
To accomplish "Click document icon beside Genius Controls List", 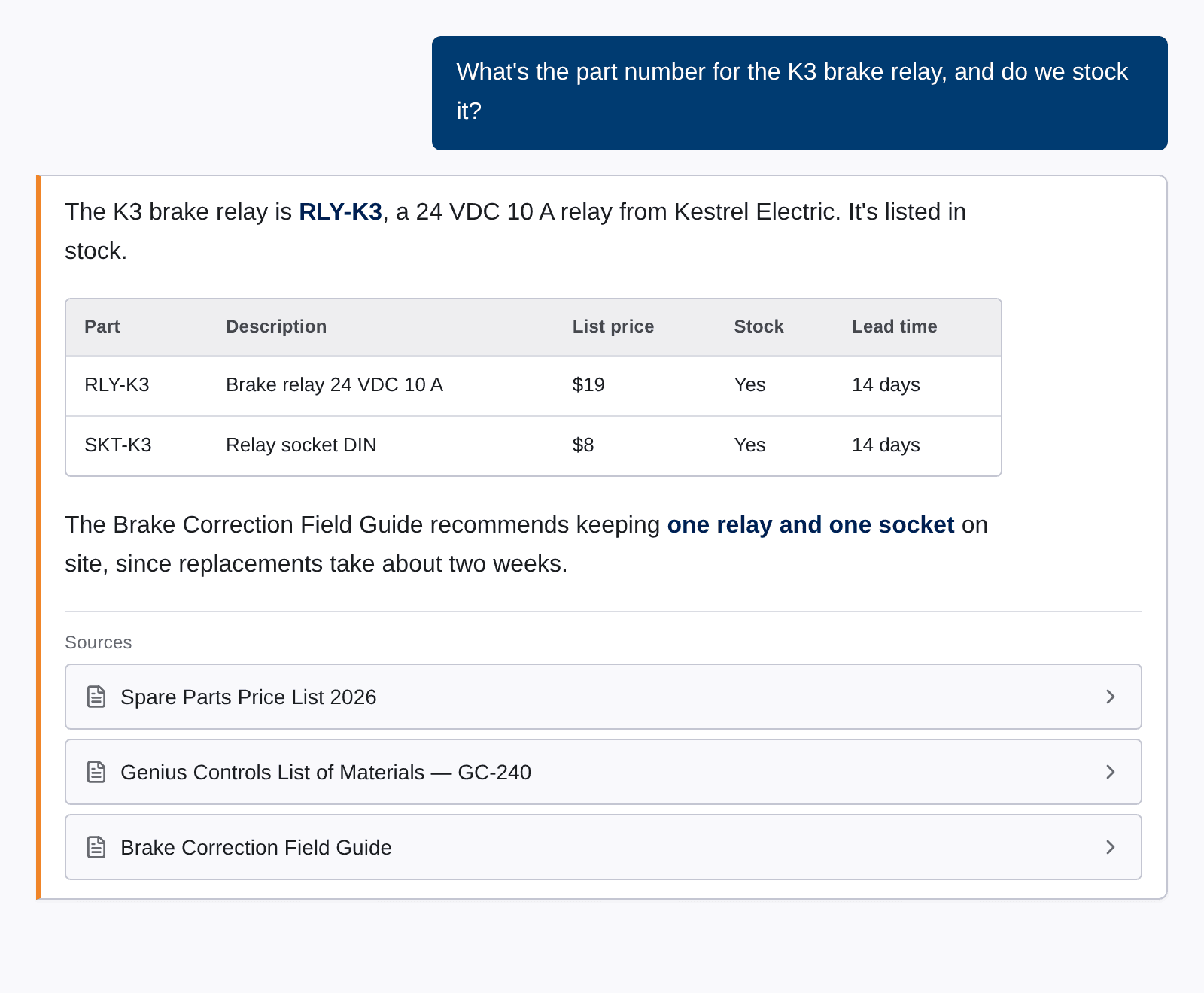I will pyautogui.click(x=96, y=772).
